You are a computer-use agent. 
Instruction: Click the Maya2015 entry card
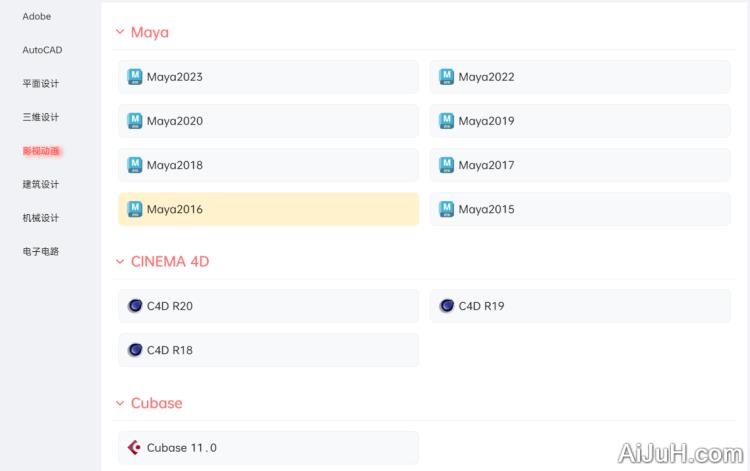(x=580, y=209)
